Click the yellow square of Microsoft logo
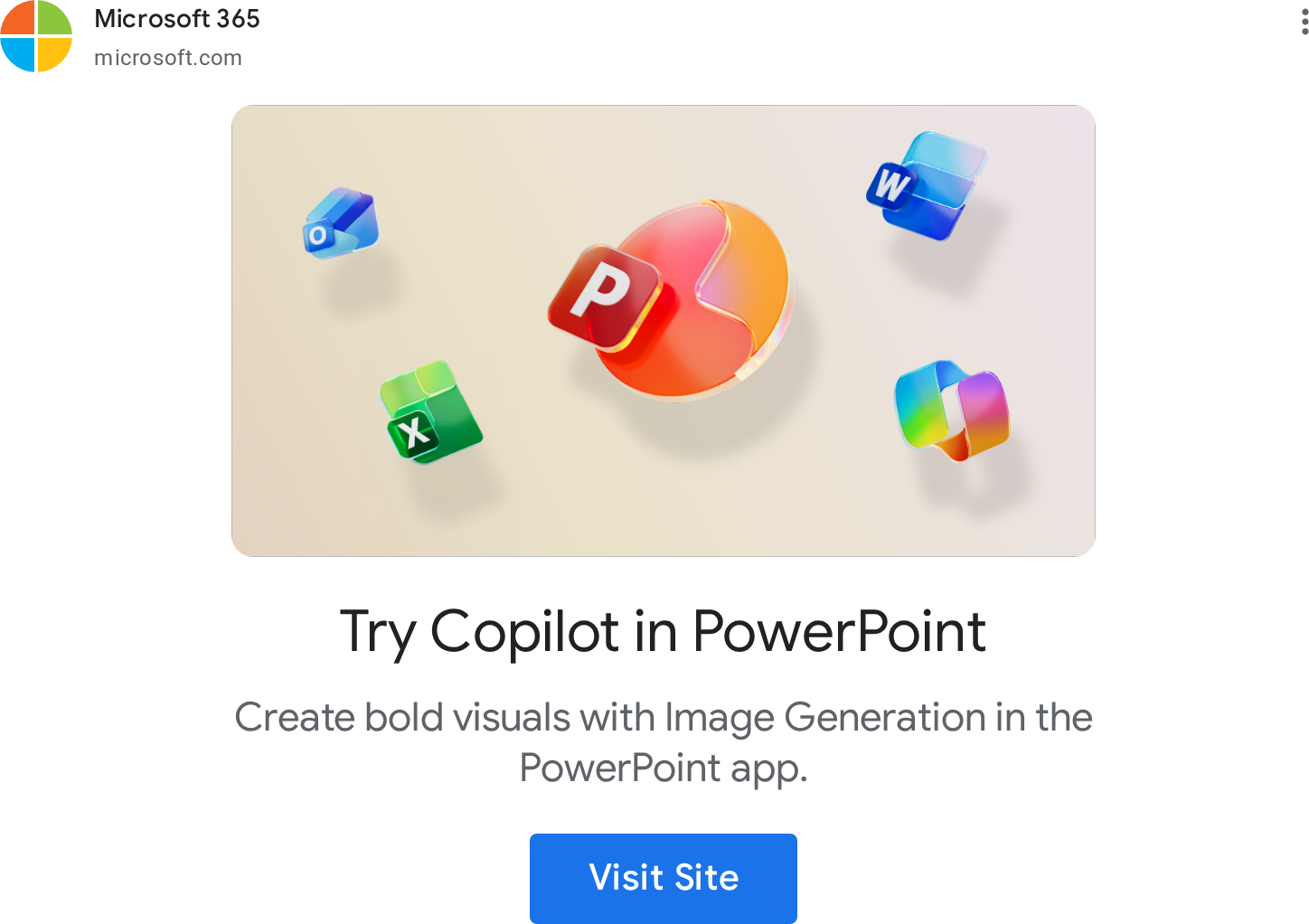1309x924 pixels. pos(55,54)
